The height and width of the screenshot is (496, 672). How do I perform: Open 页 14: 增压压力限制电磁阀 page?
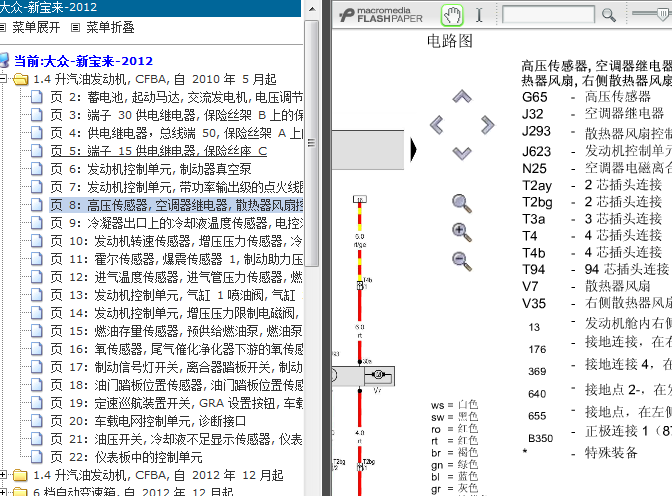(175, 313)
